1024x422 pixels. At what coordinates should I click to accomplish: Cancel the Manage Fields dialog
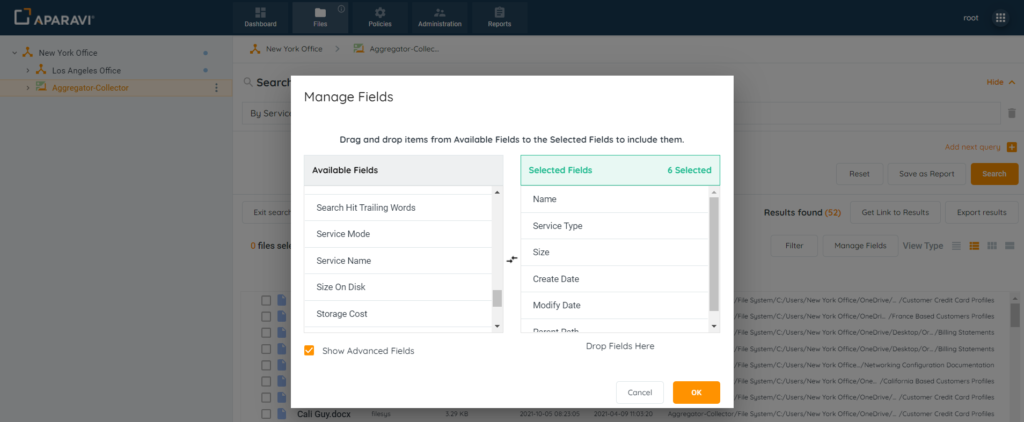coord(640,392)
